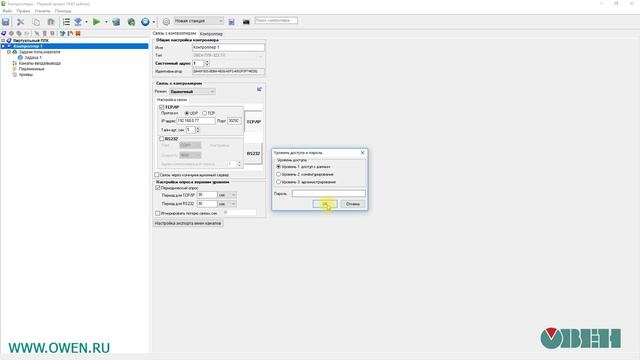Click the green globe refresh icon
640x360 pixels.
pos(131,22)
